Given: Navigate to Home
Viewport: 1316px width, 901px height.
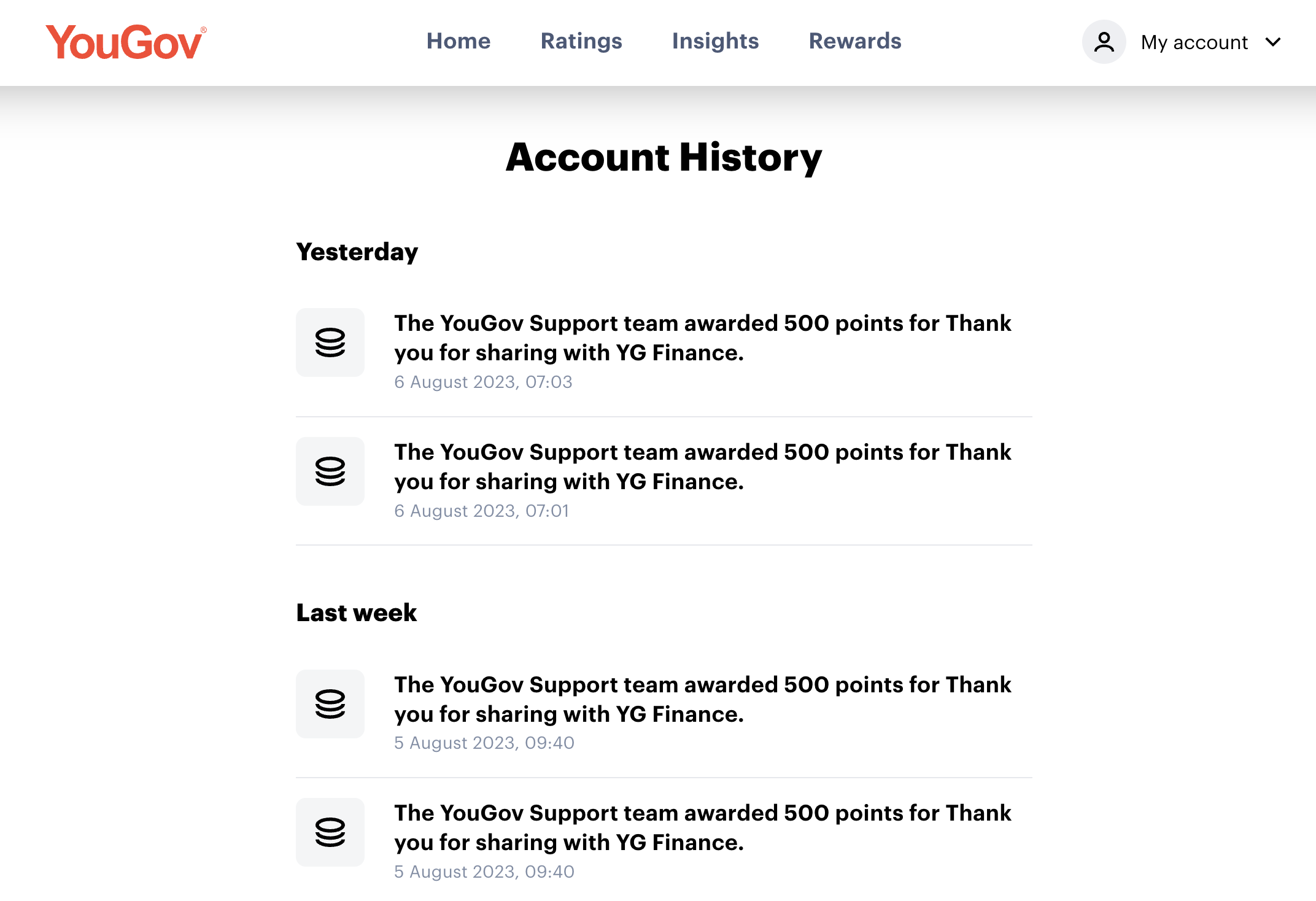Looking at the screenshot, I should point(459,41).
